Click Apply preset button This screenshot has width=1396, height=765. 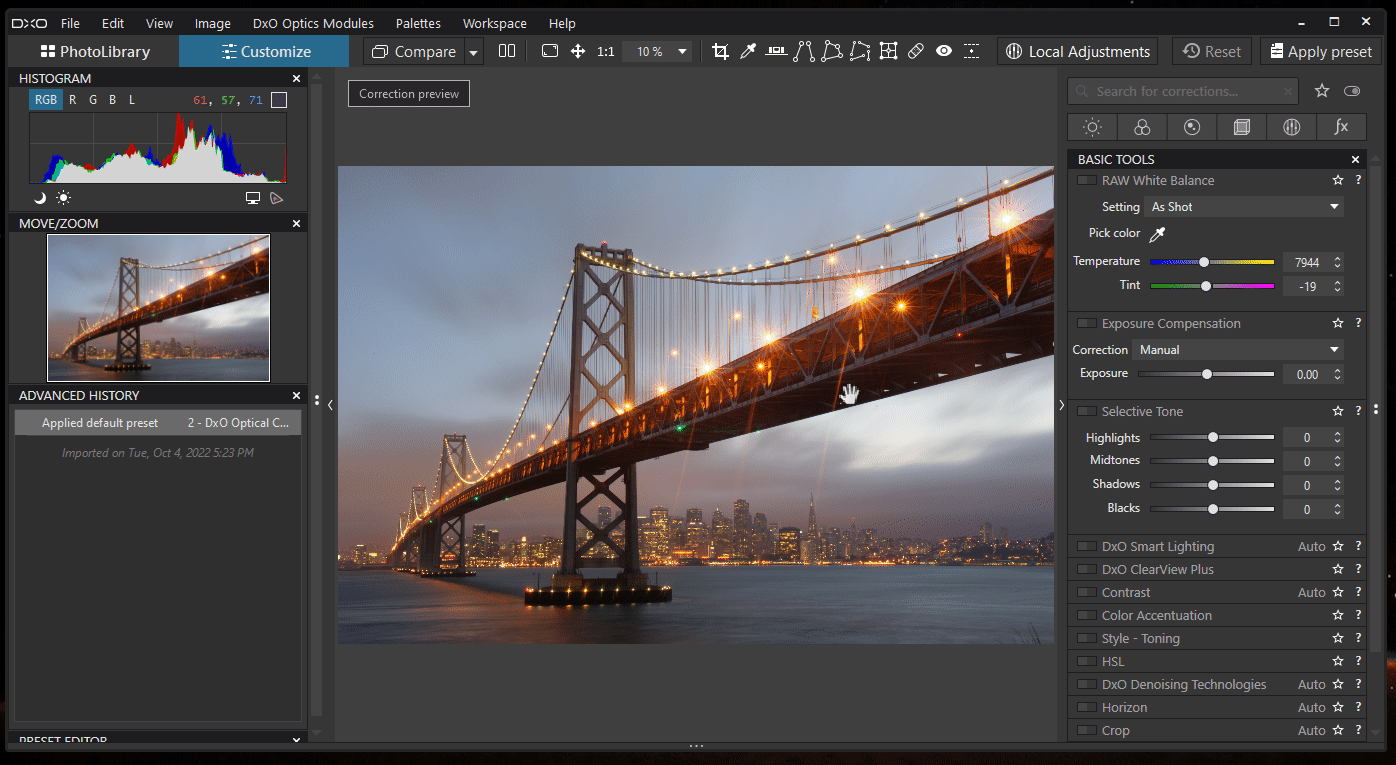(x=1320, y=51)
